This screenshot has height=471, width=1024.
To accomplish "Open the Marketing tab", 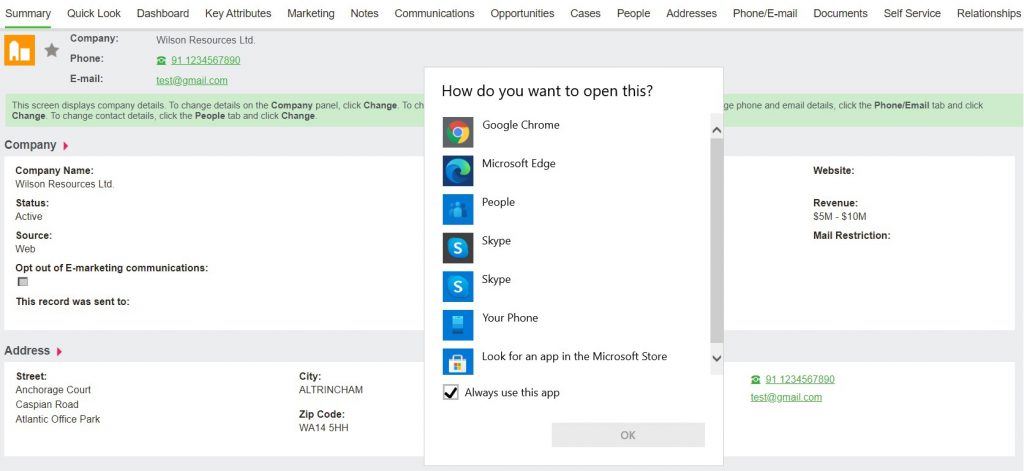I will 311,13.
